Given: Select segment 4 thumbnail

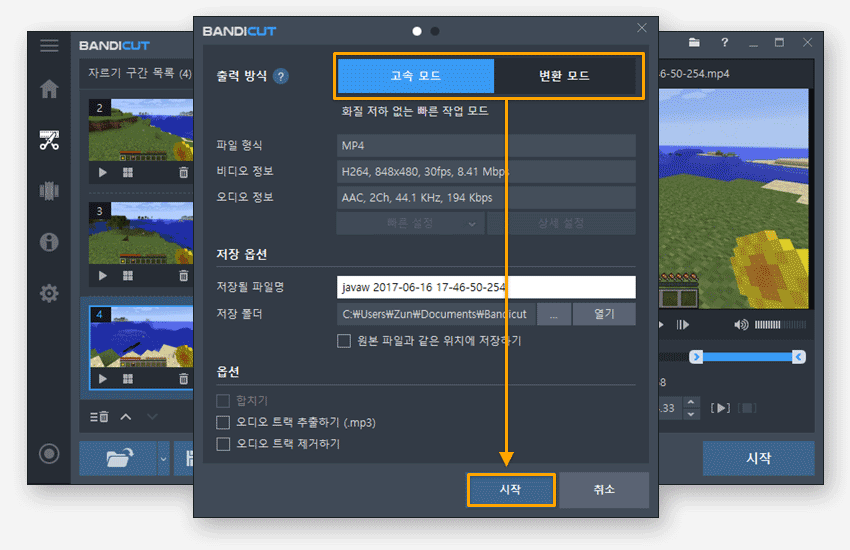Looking at the screenshot, I should point(141,337).
